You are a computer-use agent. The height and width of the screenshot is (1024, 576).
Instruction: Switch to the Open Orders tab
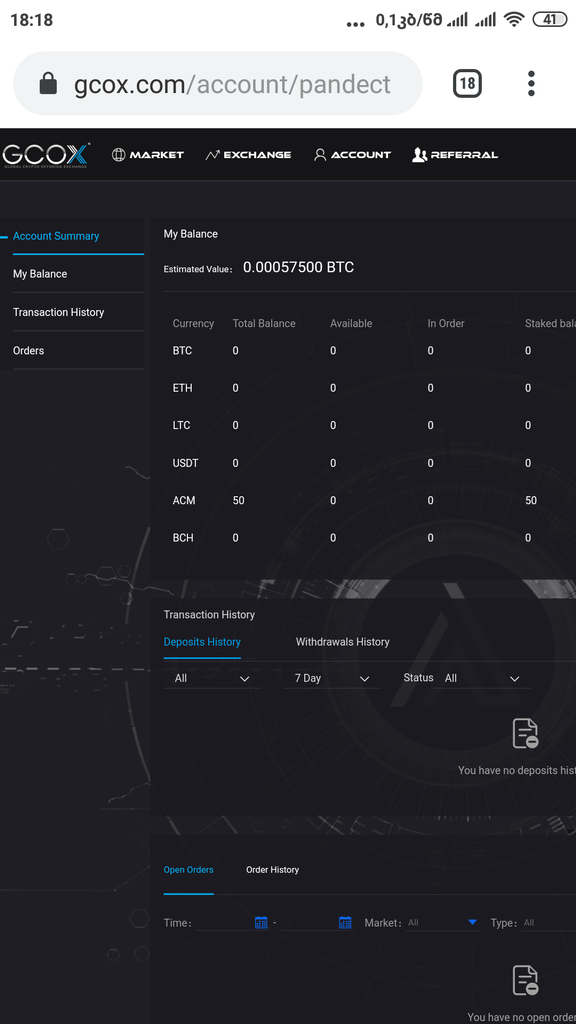[x=188, y=870]
